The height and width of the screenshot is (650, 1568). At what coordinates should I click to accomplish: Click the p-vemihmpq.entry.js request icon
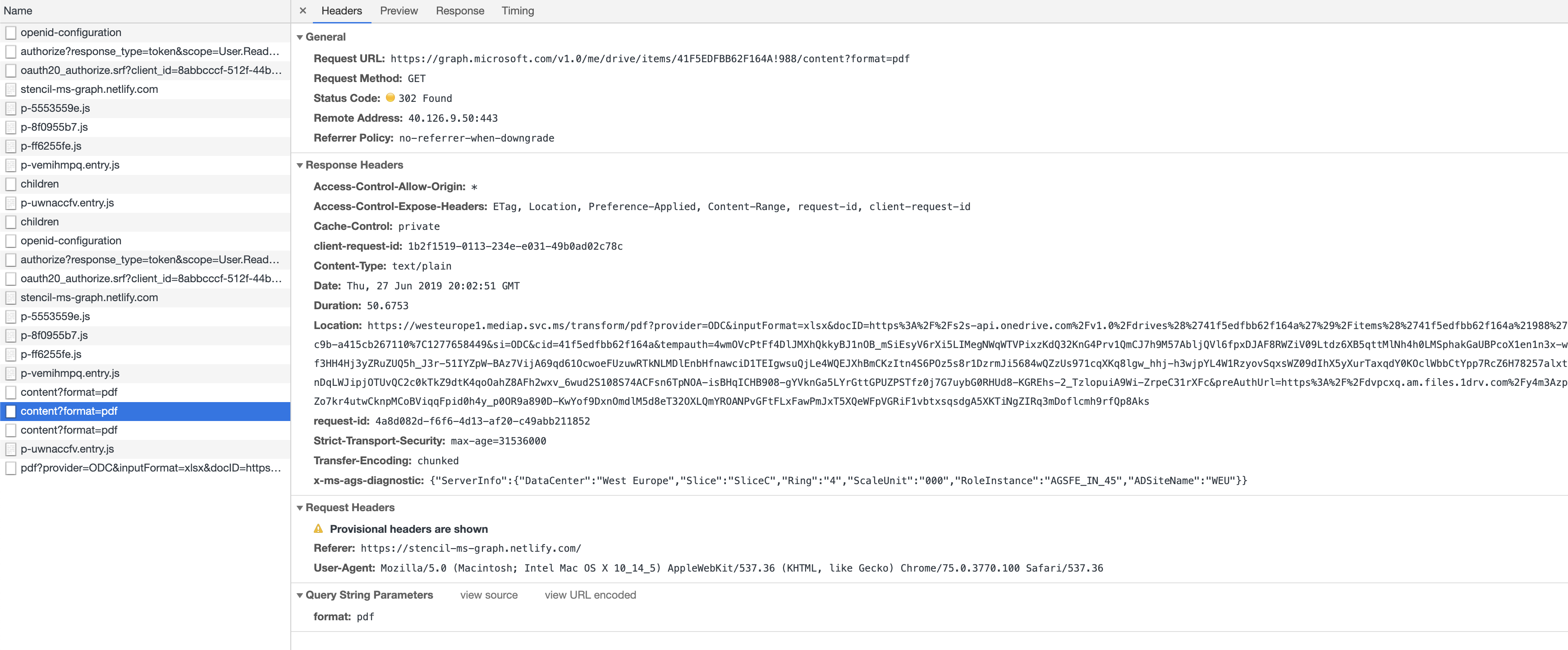coord(10,165)
